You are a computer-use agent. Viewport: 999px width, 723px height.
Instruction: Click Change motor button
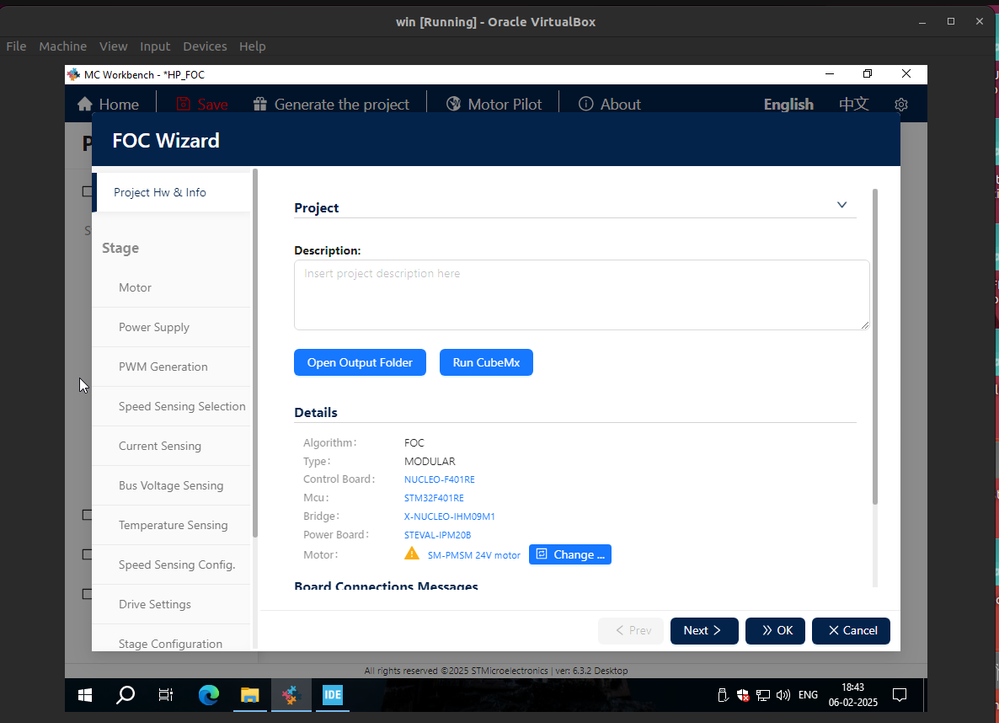(x=570, y=554)
